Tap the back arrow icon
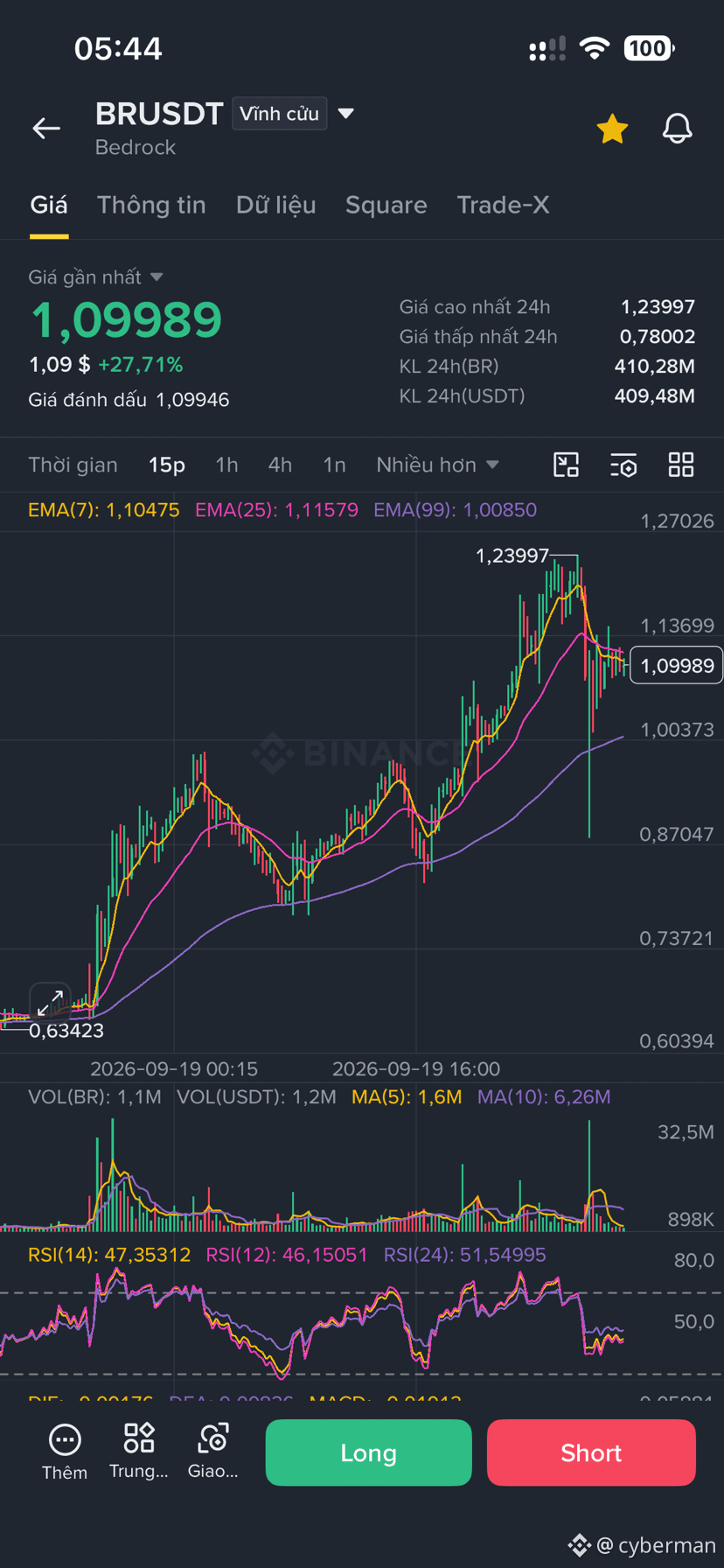The height and width of the screenshot is (1568, 724). (46, 129)
